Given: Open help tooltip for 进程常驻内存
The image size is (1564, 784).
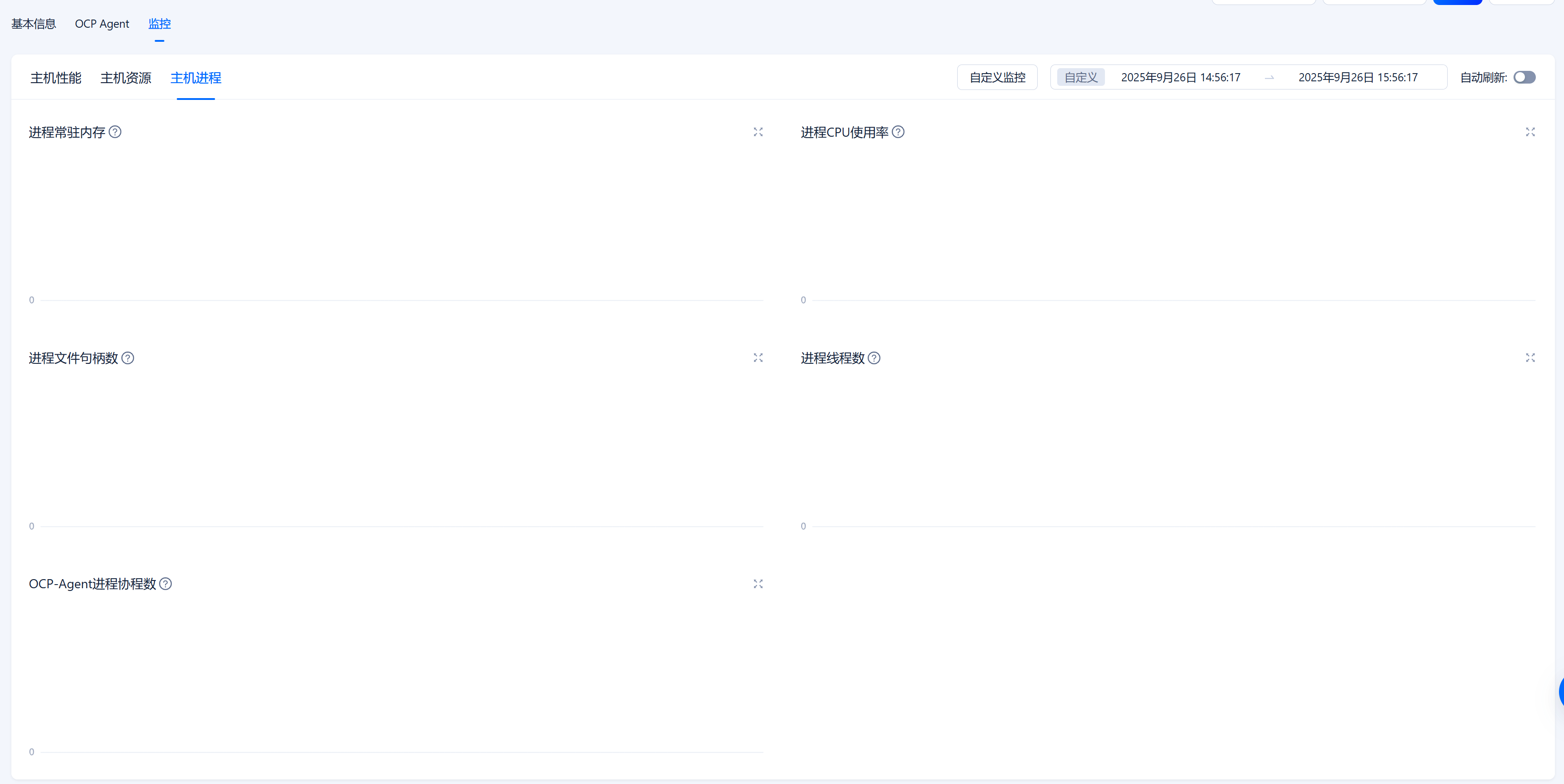Looking at the screenshot, I should (x=115, y=132).
